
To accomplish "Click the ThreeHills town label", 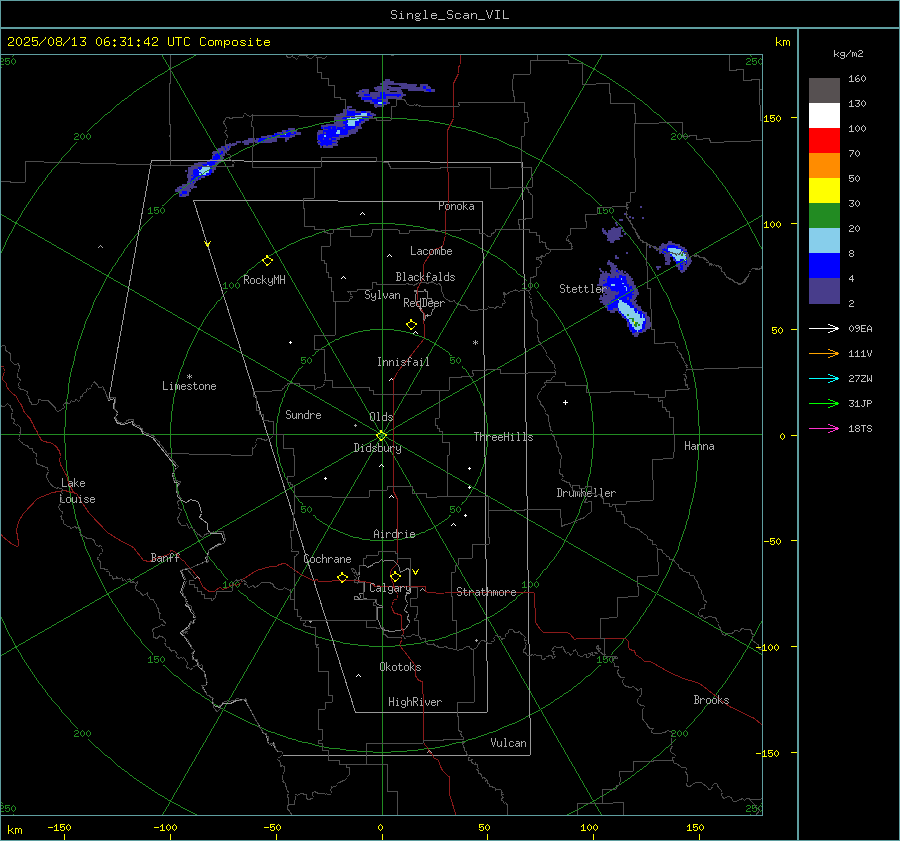I will [503, 437].
